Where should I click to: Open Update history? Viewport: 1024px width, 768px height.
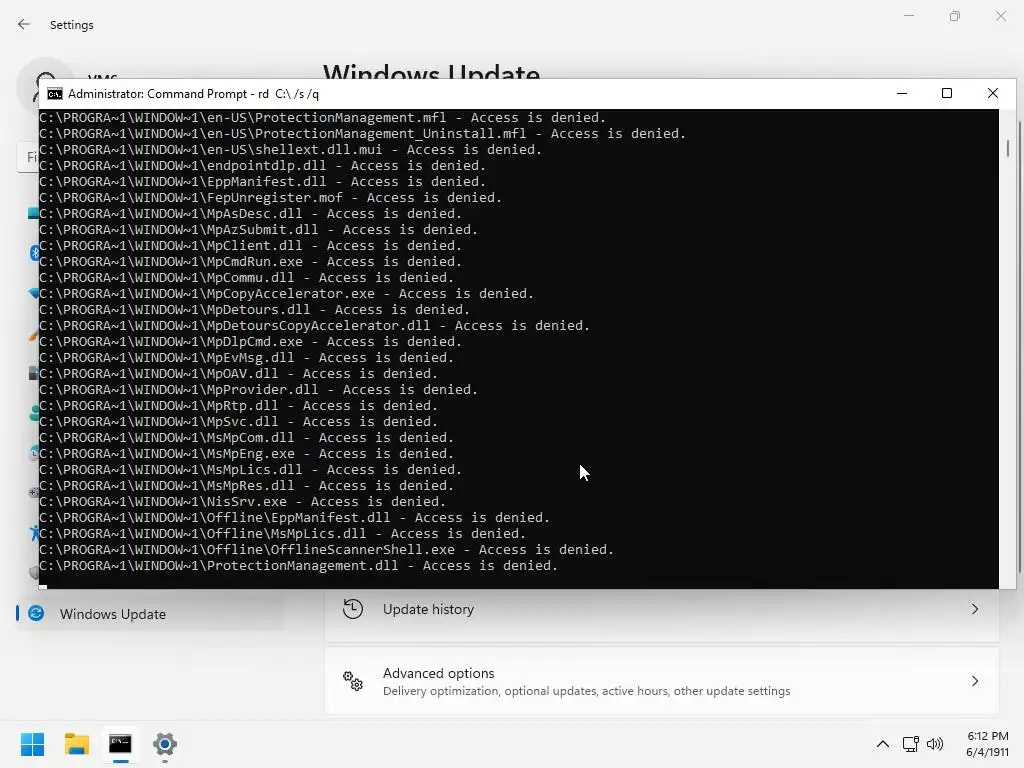(x=662, y=609)
